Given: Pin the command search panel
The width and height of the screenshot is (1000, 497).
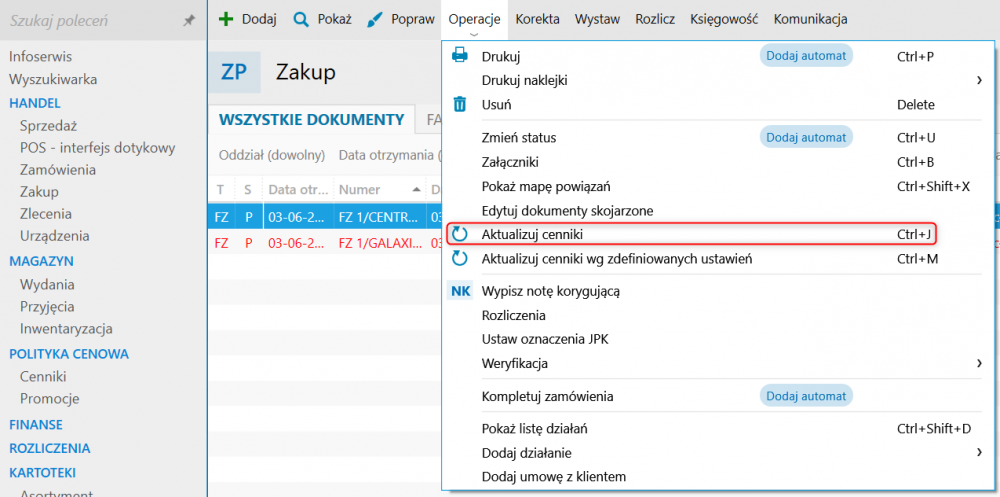Looking at the screenshot, I should coord(189,20).
